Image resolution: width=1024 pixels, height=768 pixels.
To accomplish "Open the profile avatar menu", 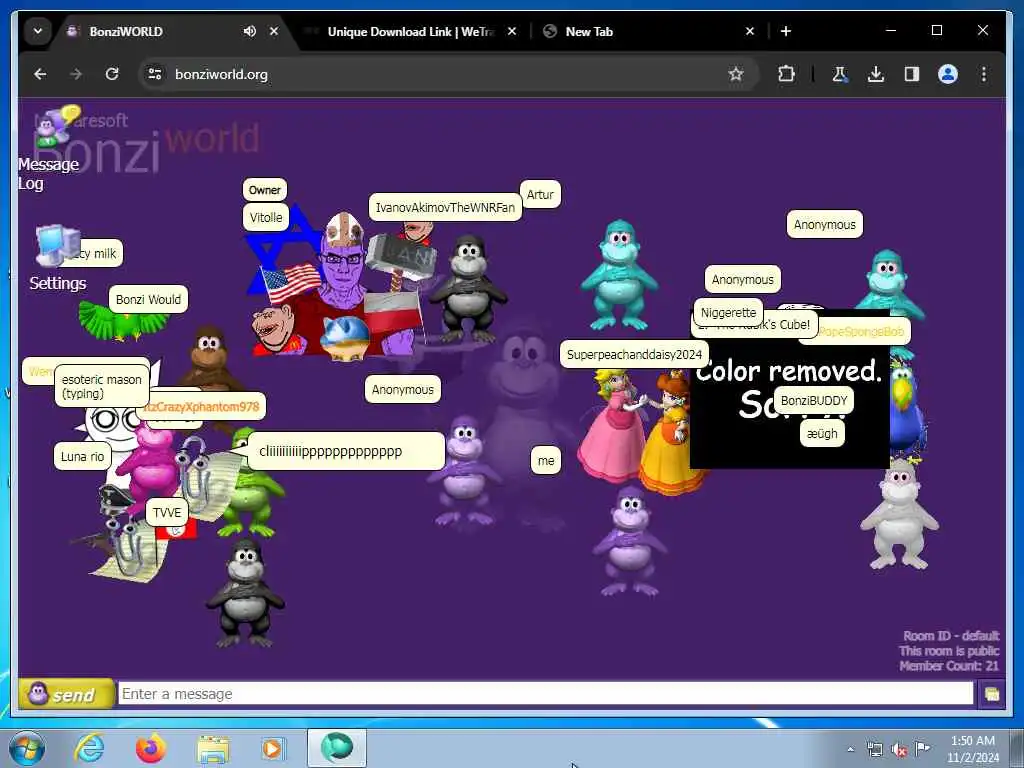I will (948, 74).
